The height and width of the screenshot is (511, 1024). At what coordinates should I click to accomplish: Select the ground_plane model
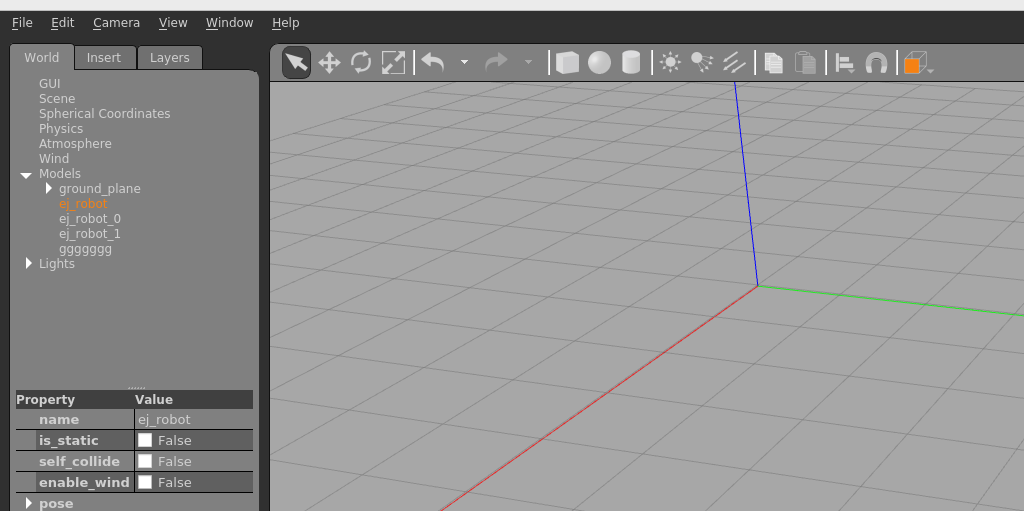tap(100, 189)
